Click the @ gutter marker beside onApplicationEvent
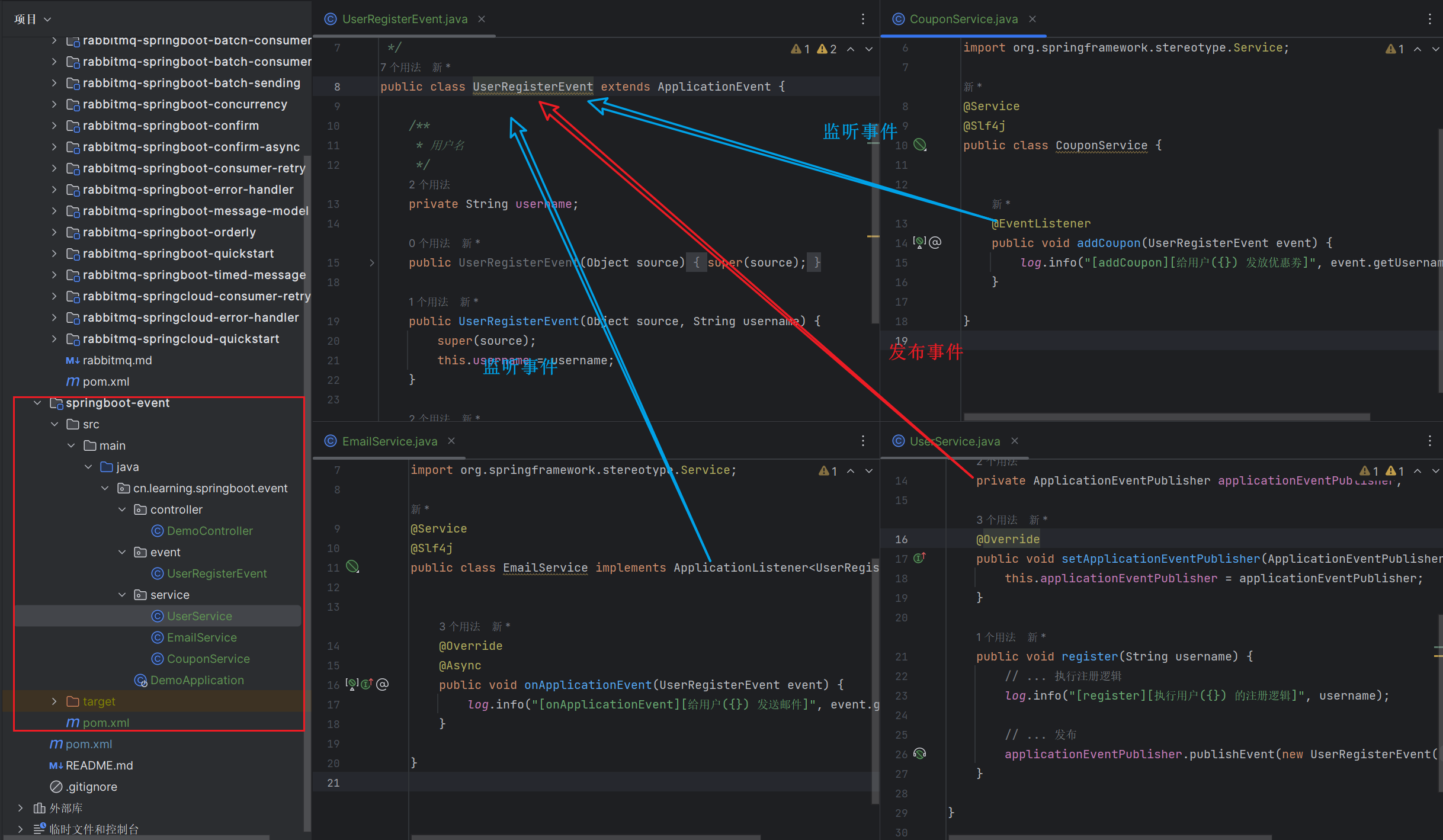1443x840 pixels. click(x=383, y=684)
